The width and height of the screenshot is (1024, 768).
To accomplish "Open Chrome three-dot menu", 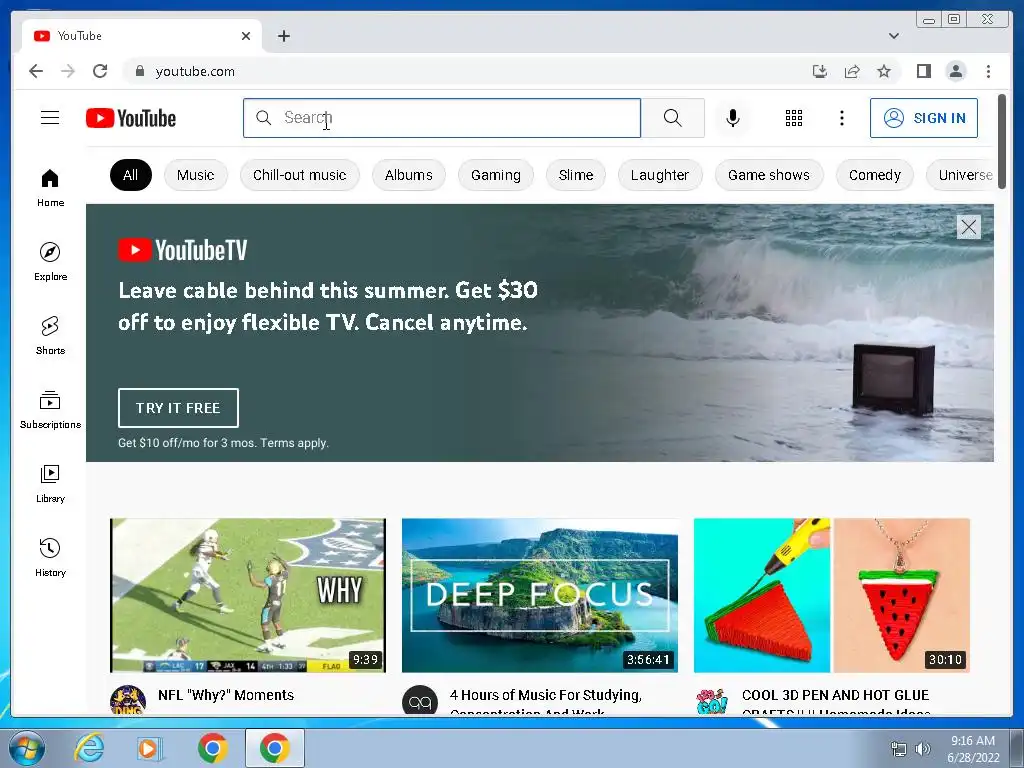I will [988, 71].
